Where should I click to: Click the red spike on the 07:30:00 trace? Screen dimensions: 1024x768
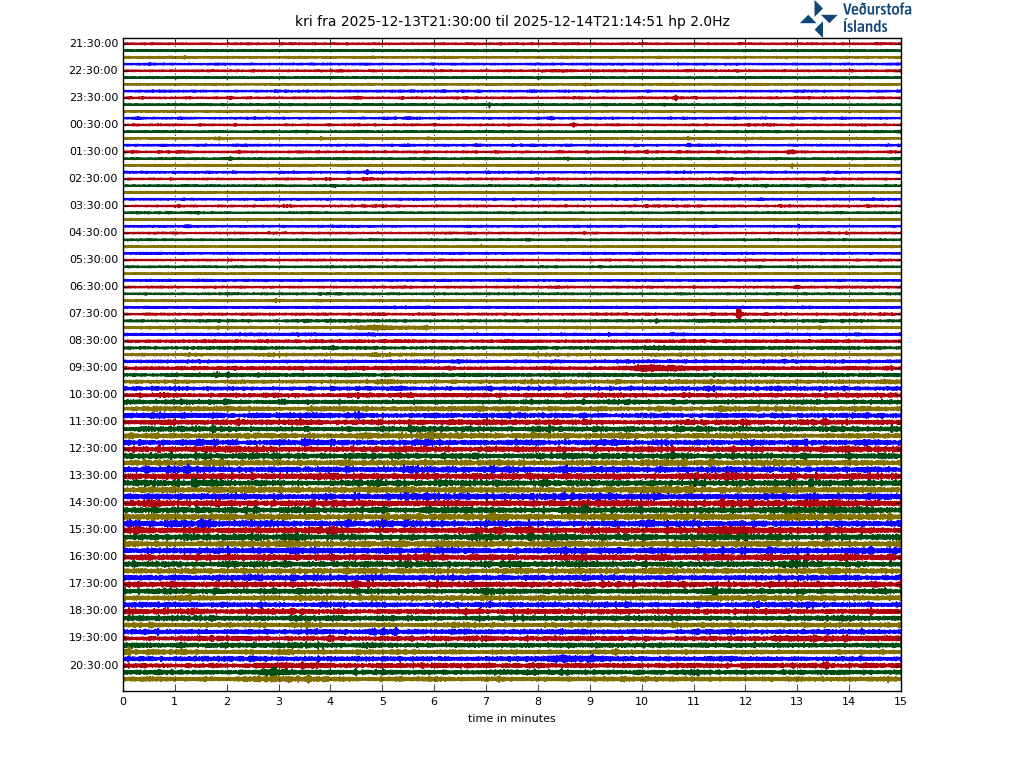739,314
